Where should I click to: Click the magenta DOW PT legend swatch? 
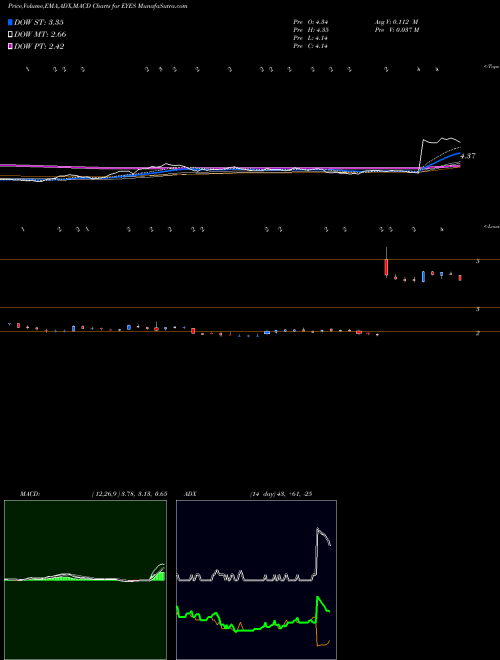(x=10, y=47)
